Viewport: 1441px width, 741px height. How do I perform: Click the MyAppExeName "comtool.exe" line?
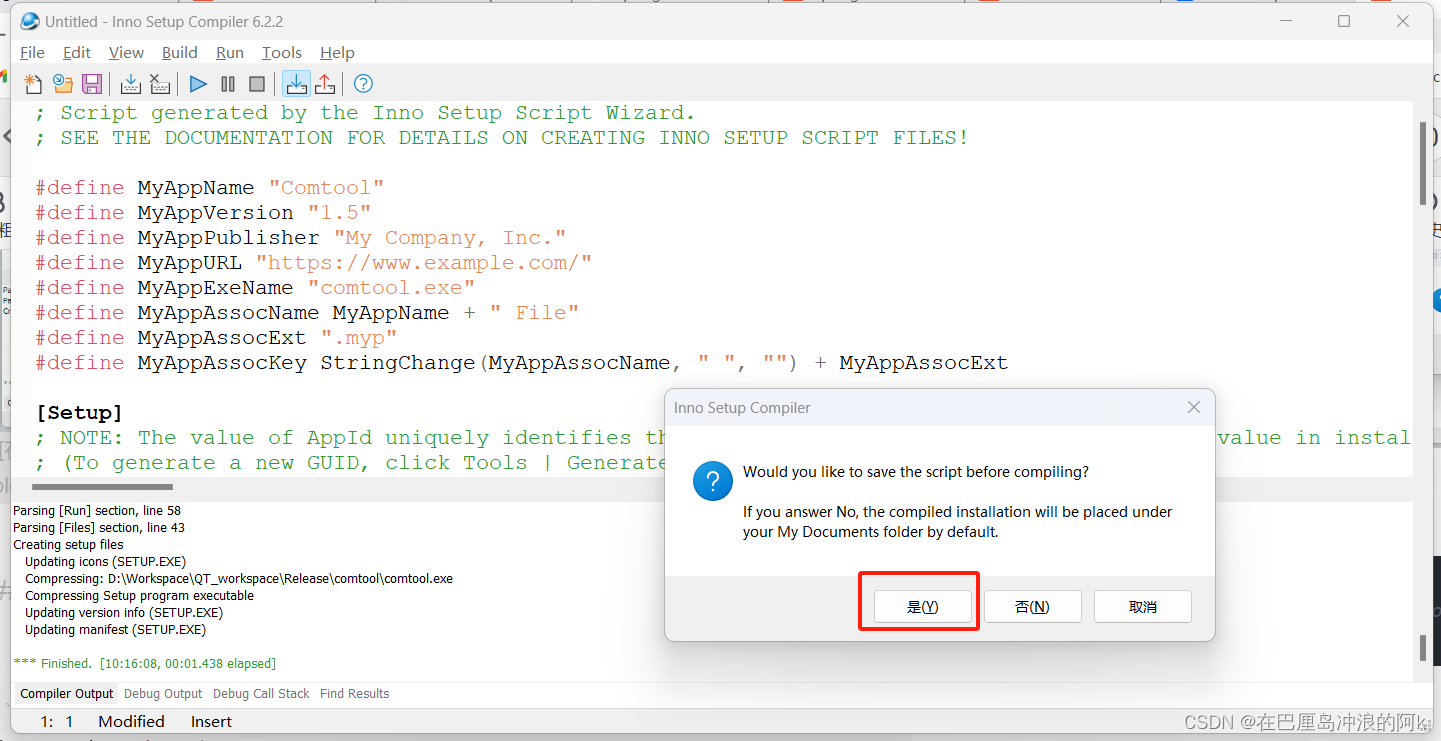[x=256, y=288]
